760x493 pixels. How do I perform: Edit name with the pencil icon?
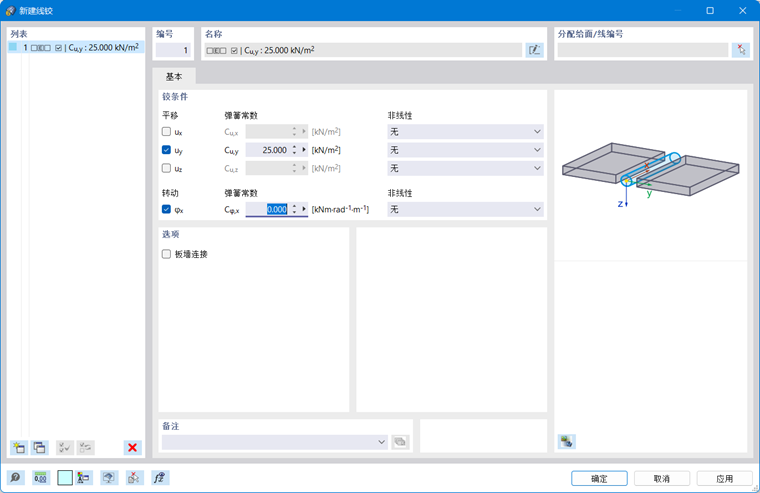pos(534,50)
